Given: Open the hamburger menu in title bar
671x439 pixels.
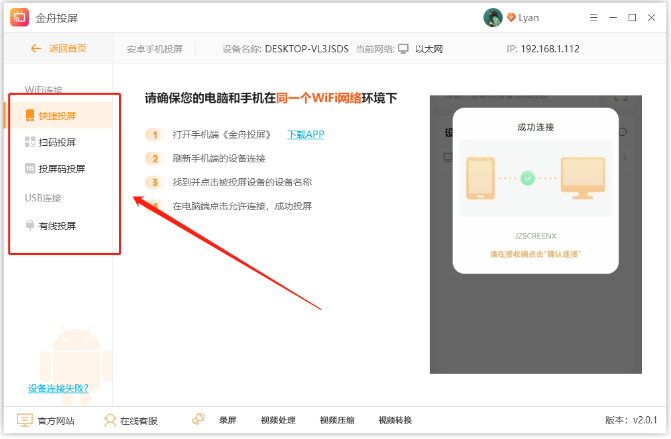Looking at the screenshot, I should (x=594, y=18).
